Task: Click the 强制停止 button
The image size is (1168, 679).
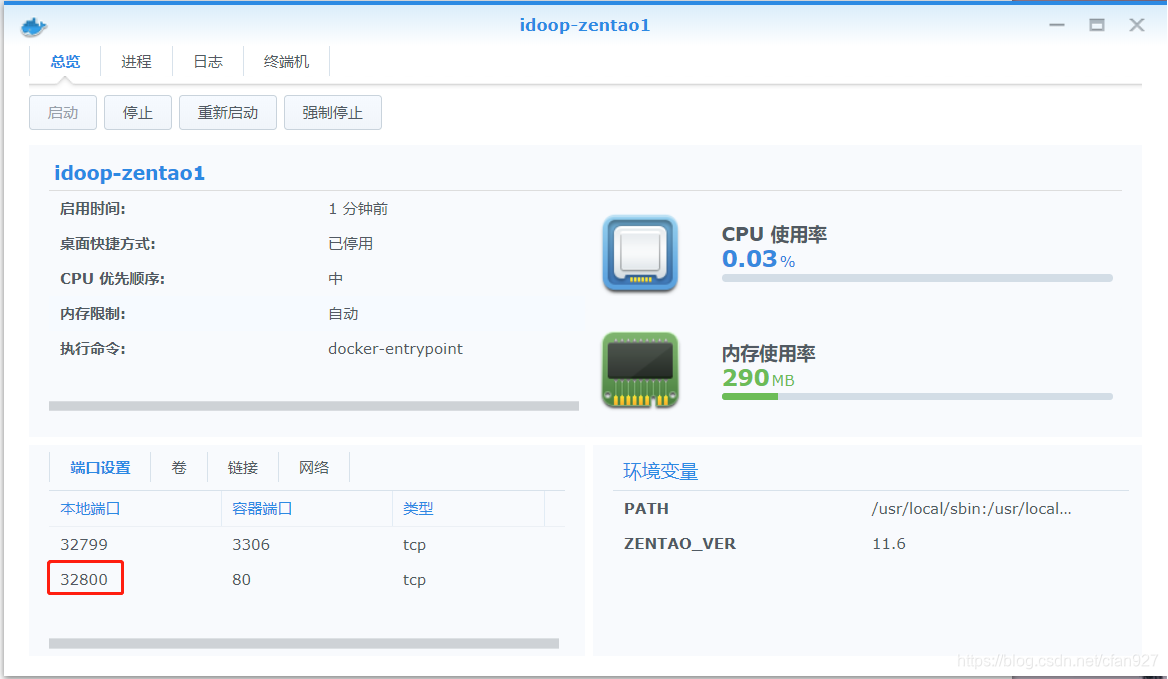Action: pos(333,112)
